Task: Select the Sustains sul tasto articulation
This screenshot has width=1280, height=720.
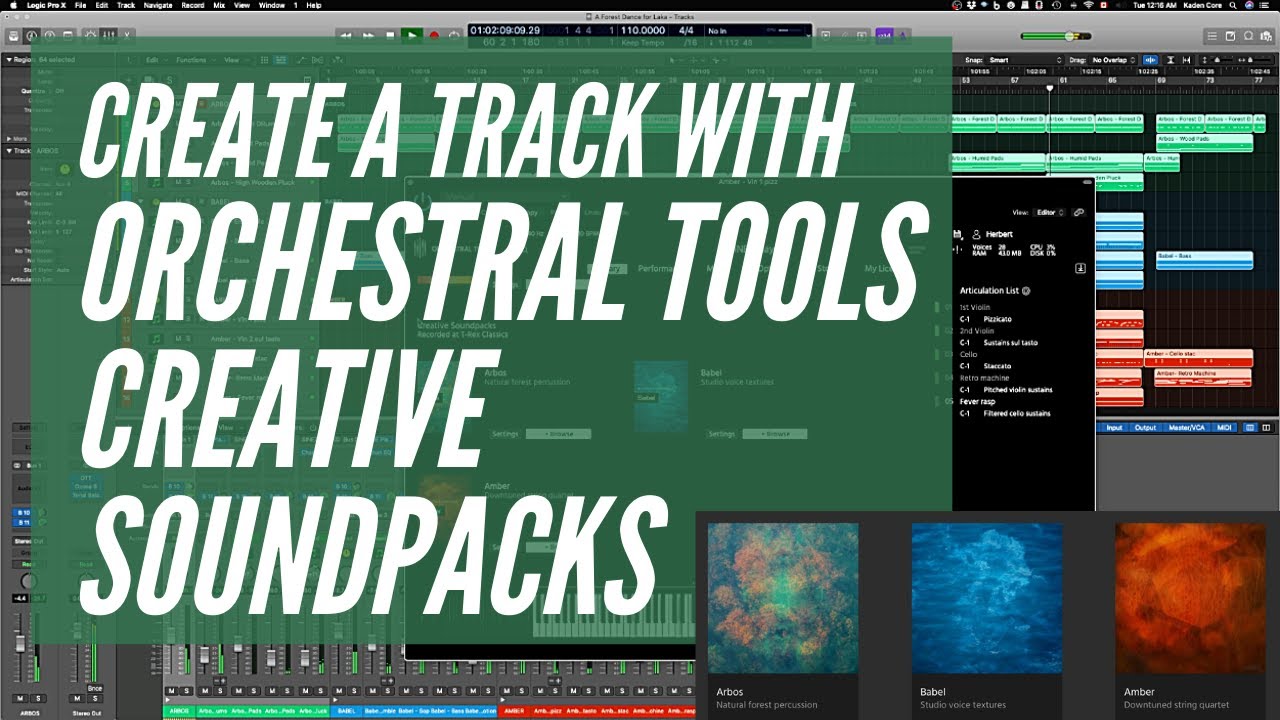Action: click(1010, 342)
